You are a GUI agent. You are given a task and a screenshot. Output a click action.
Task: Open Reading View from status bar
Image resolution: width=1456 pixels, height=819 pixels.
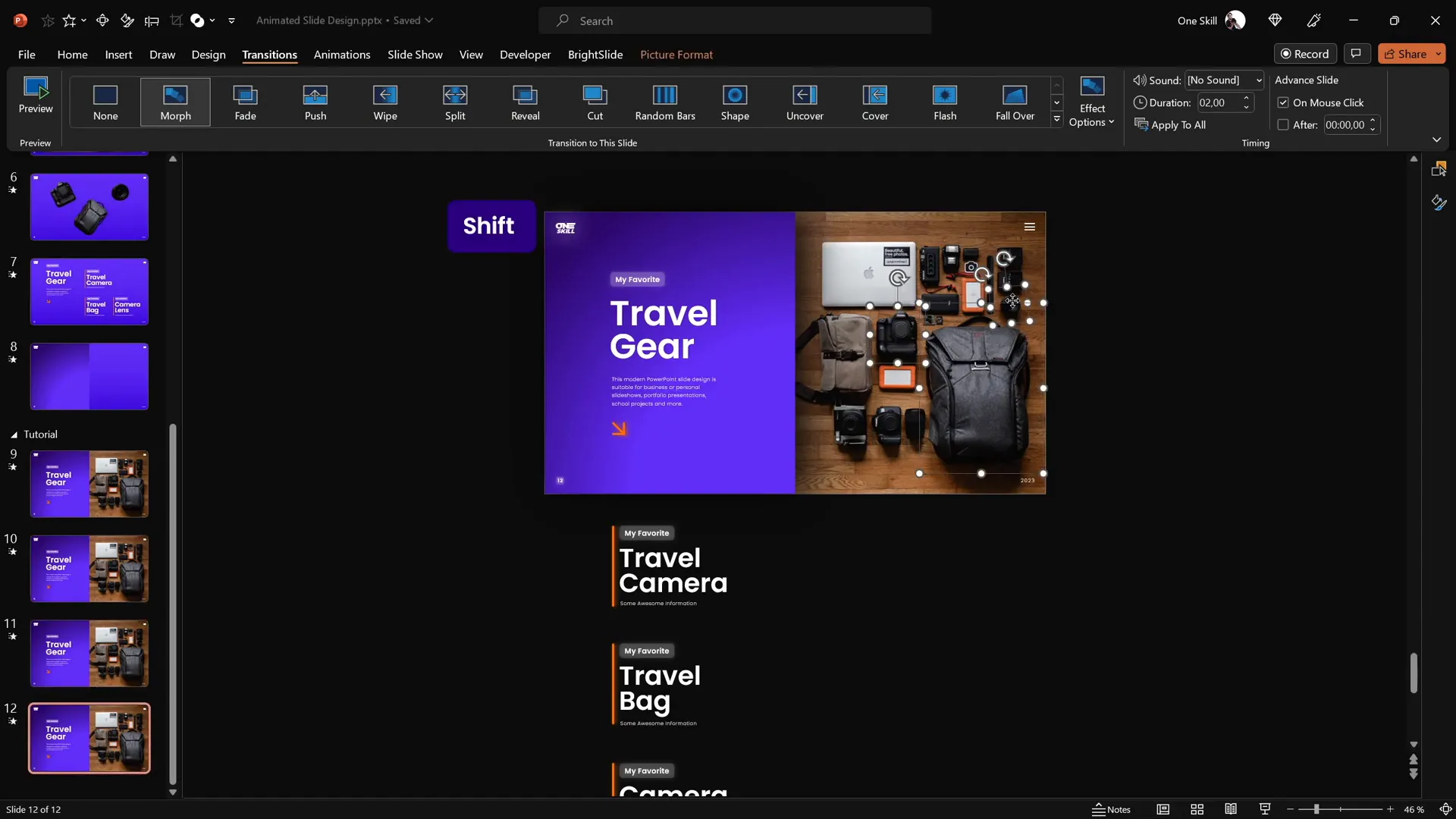(x=1231, y=809)
